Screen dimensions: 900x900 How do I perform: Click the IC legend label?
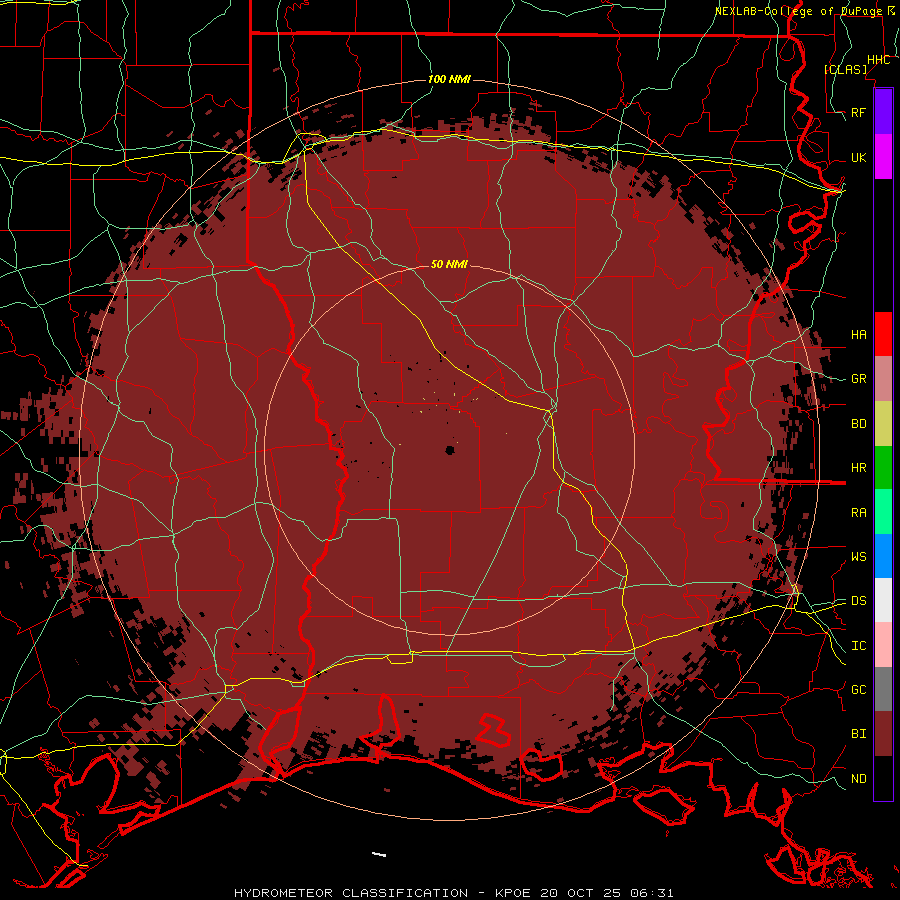coord(859,646)
